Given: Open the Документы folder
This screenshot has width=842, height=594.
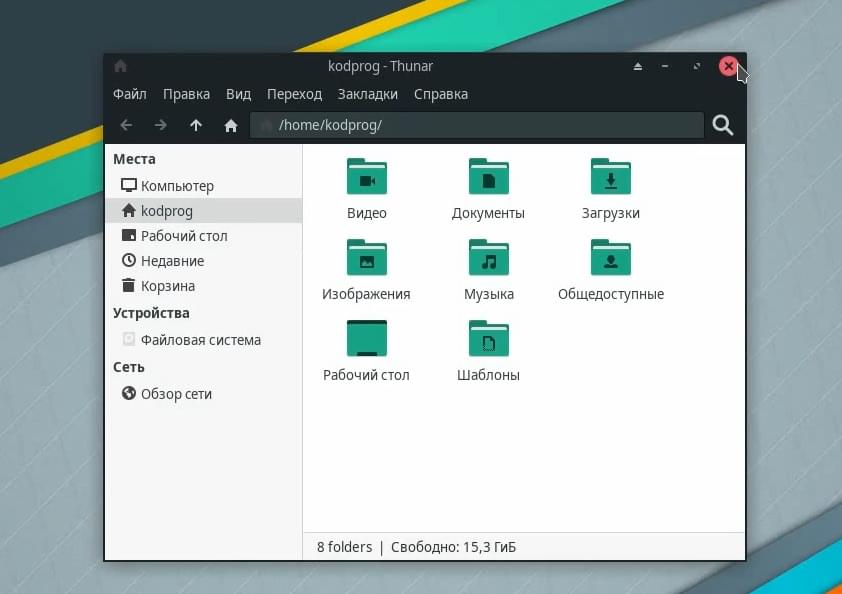Looking at the screenshot, I should pyautogui.click(x=488, y=189).
